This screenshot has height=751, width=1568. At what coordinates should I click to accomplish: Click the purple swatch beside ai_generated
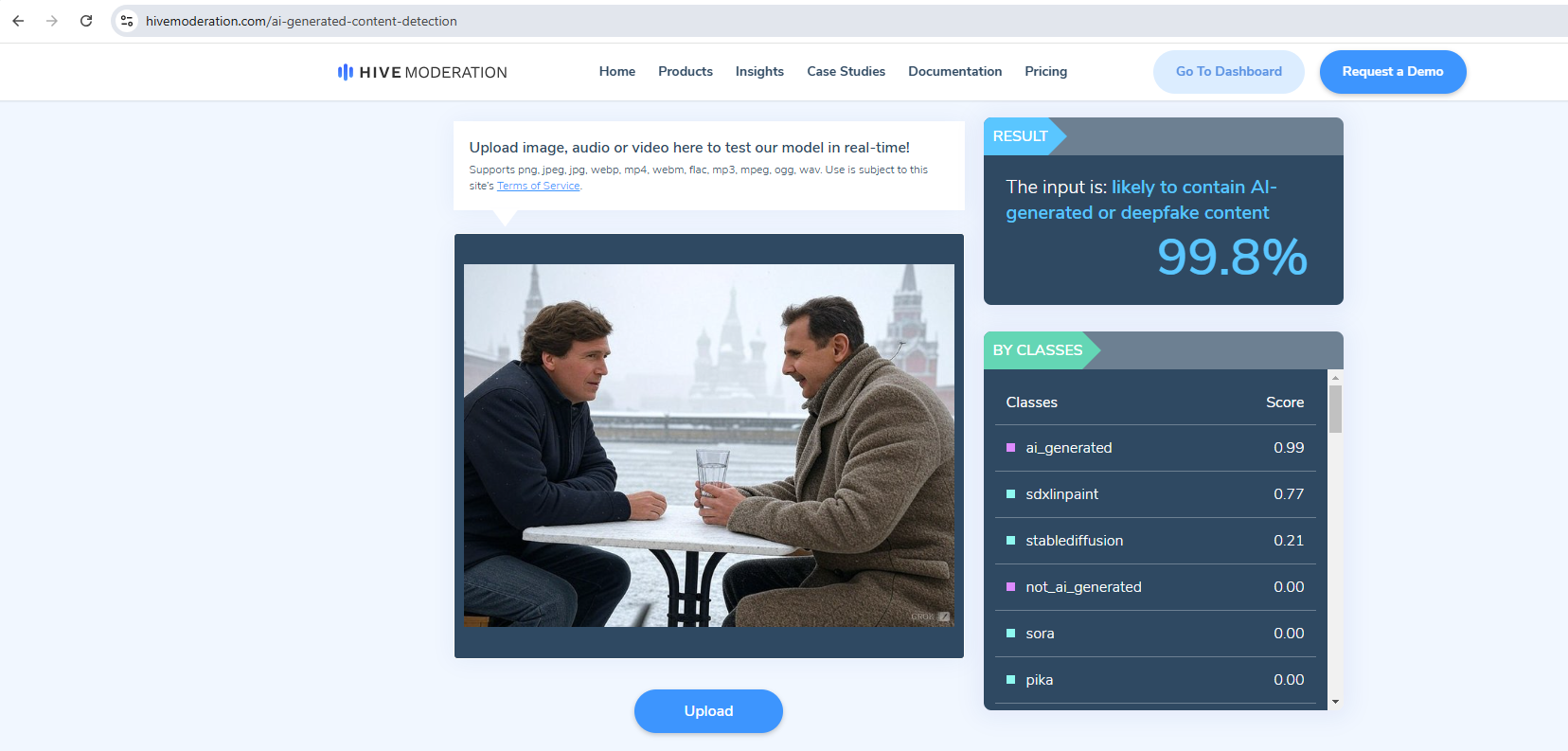click(1010, 448)
